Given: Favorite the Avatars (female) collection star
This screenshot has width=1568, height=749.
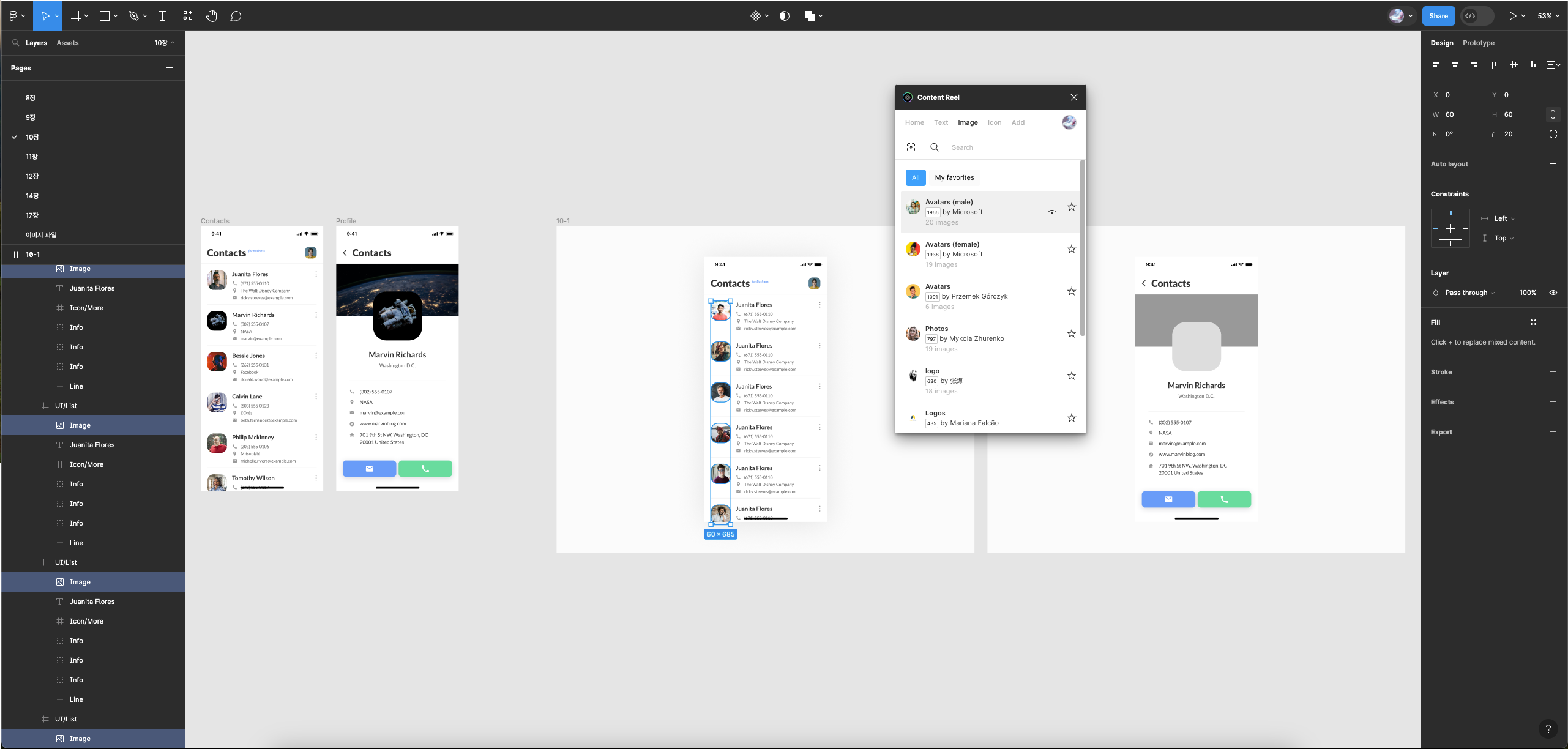Looking at the screenshot, I should pos(1071,249).
